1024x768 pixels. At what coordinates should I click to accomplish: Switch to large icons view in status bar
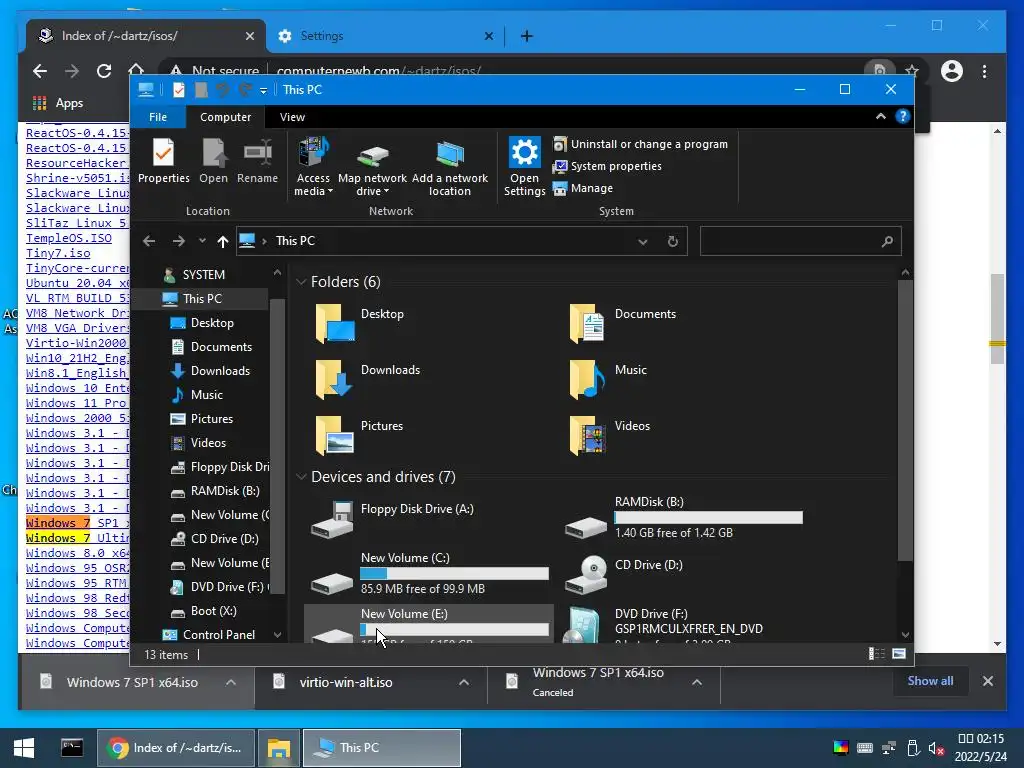[899, 654]
